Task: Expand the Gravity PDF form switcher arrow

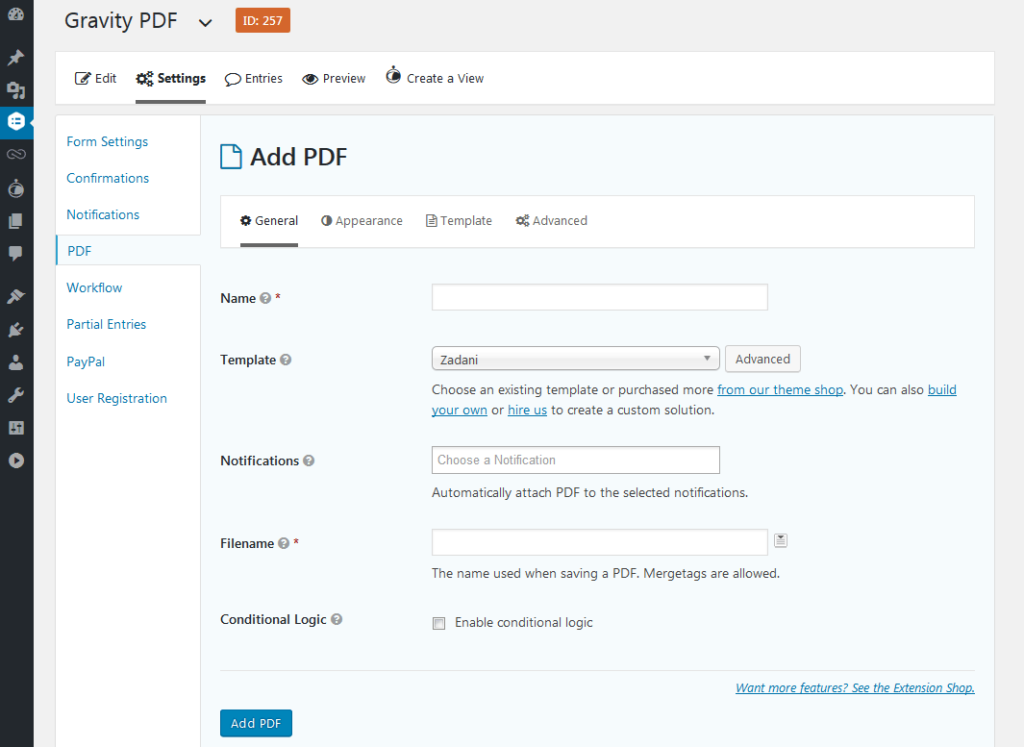Action: [205, 23]
